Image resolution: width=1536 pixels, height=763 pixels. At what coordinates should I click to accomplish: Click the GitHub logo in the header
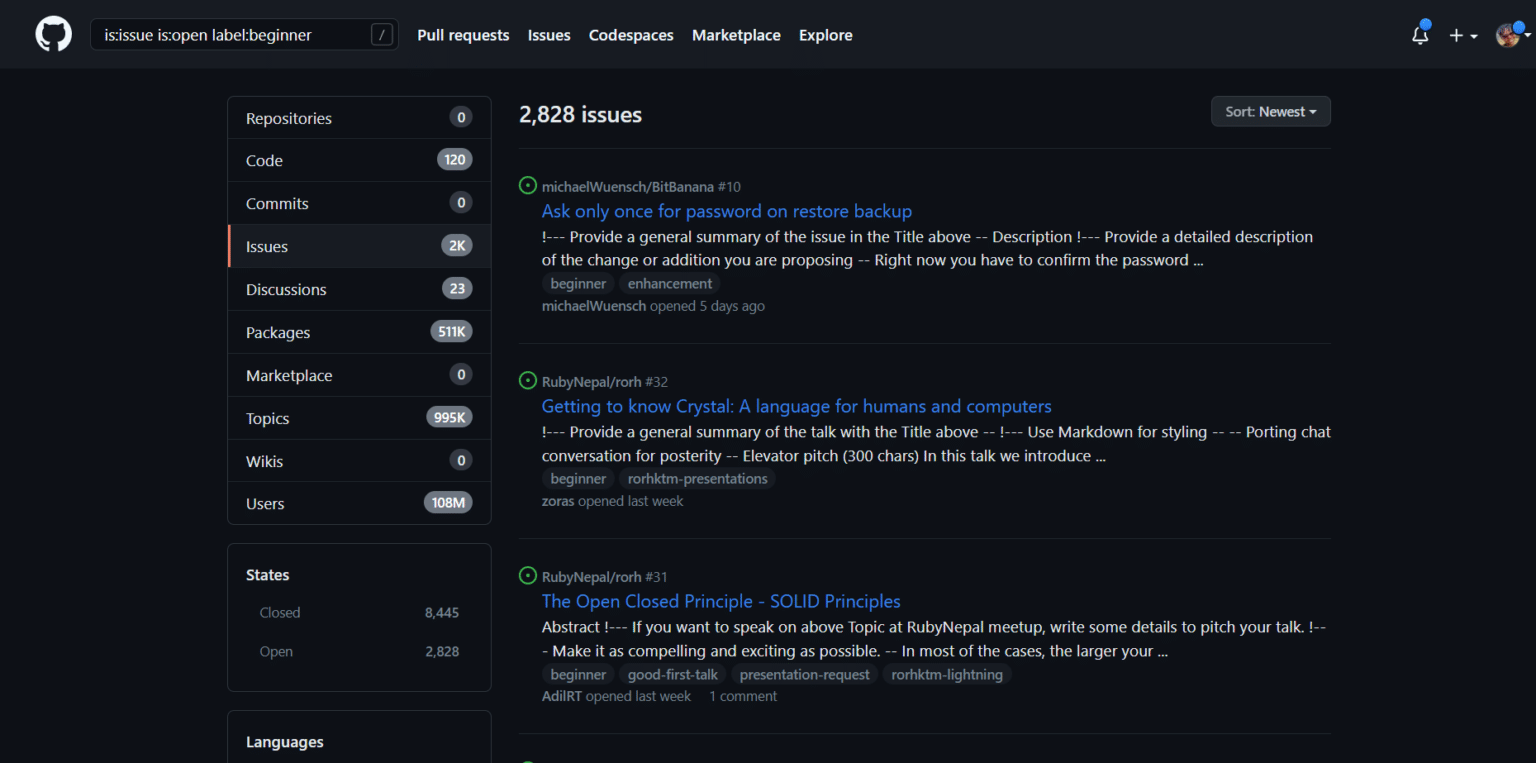click(52, 33)
